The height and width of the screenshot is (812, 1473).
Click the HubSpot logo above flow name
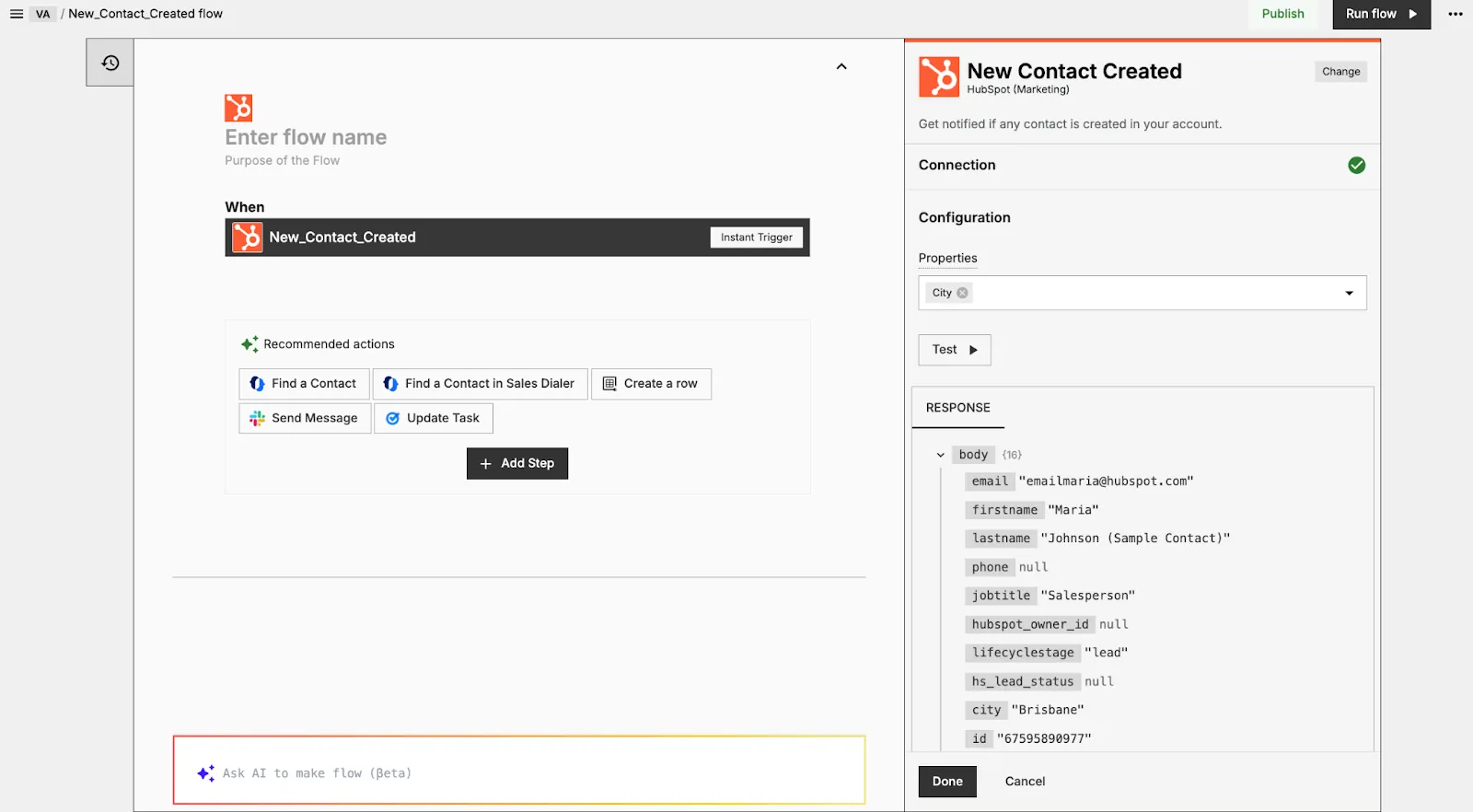238,108
